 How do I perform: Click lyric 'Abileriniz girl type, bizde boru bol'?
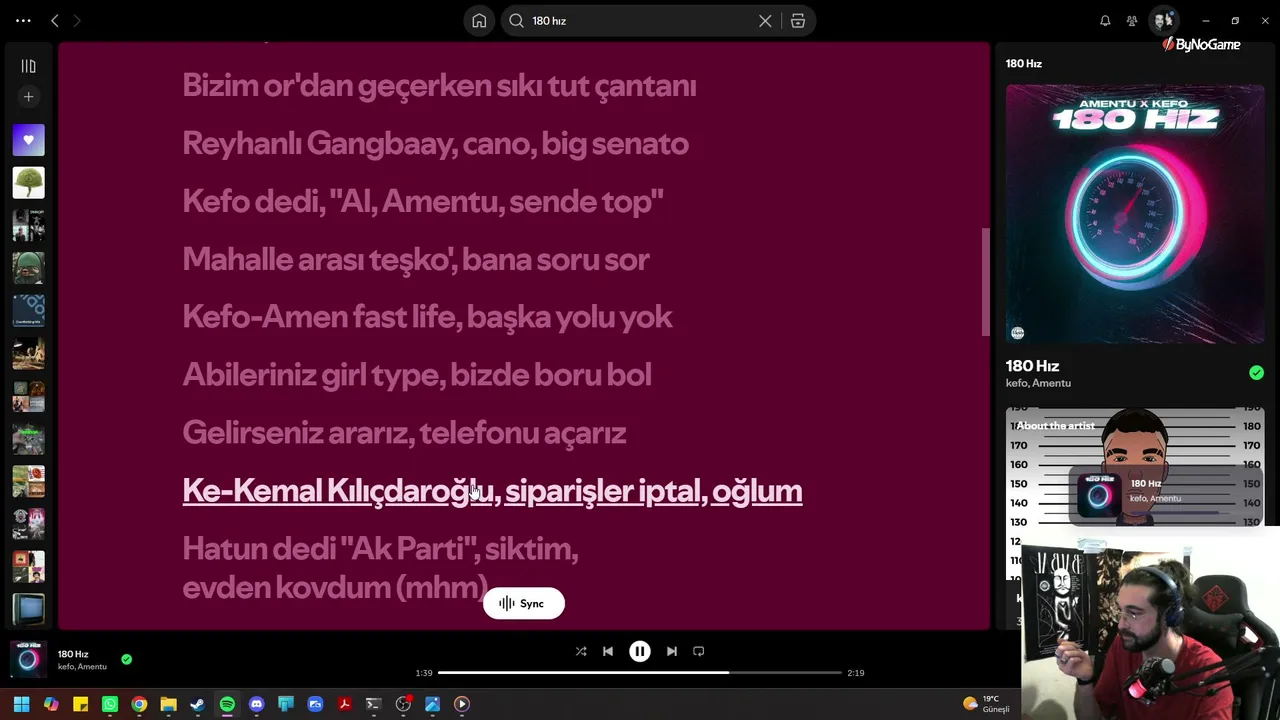point(417,376)
